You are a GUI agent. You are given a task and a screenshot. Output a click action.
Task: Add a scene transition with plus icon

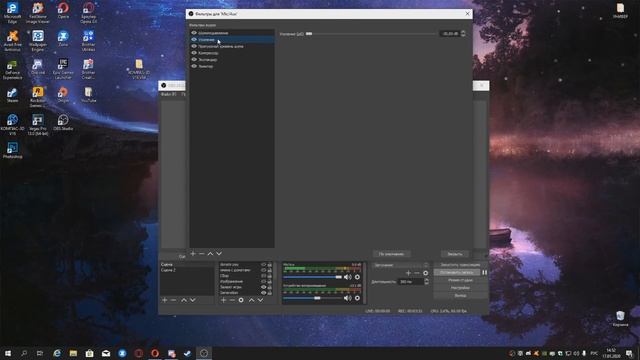409,273
